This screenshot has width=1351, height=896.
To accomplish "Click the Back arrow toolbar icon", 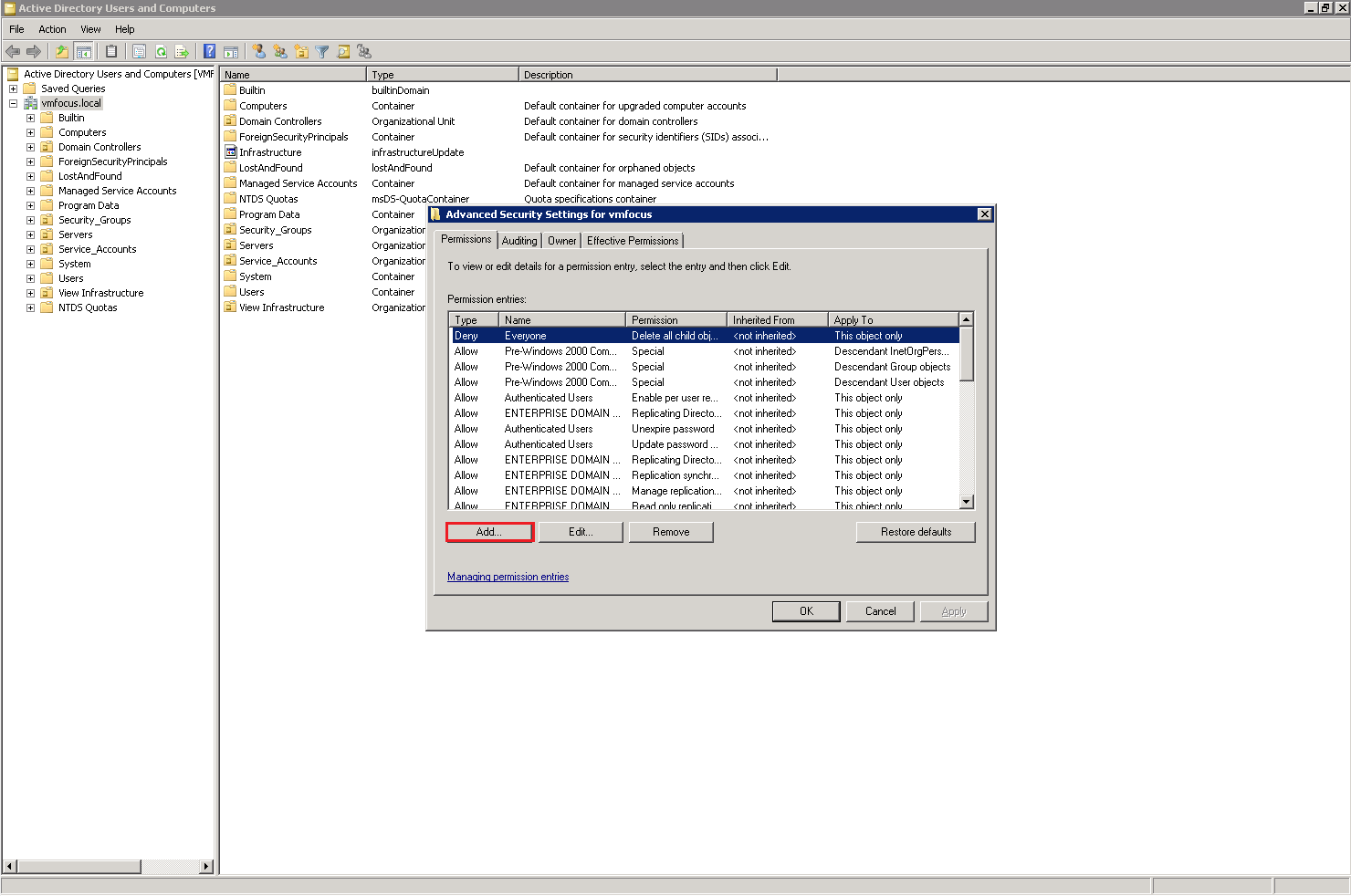I will (13, 52).
